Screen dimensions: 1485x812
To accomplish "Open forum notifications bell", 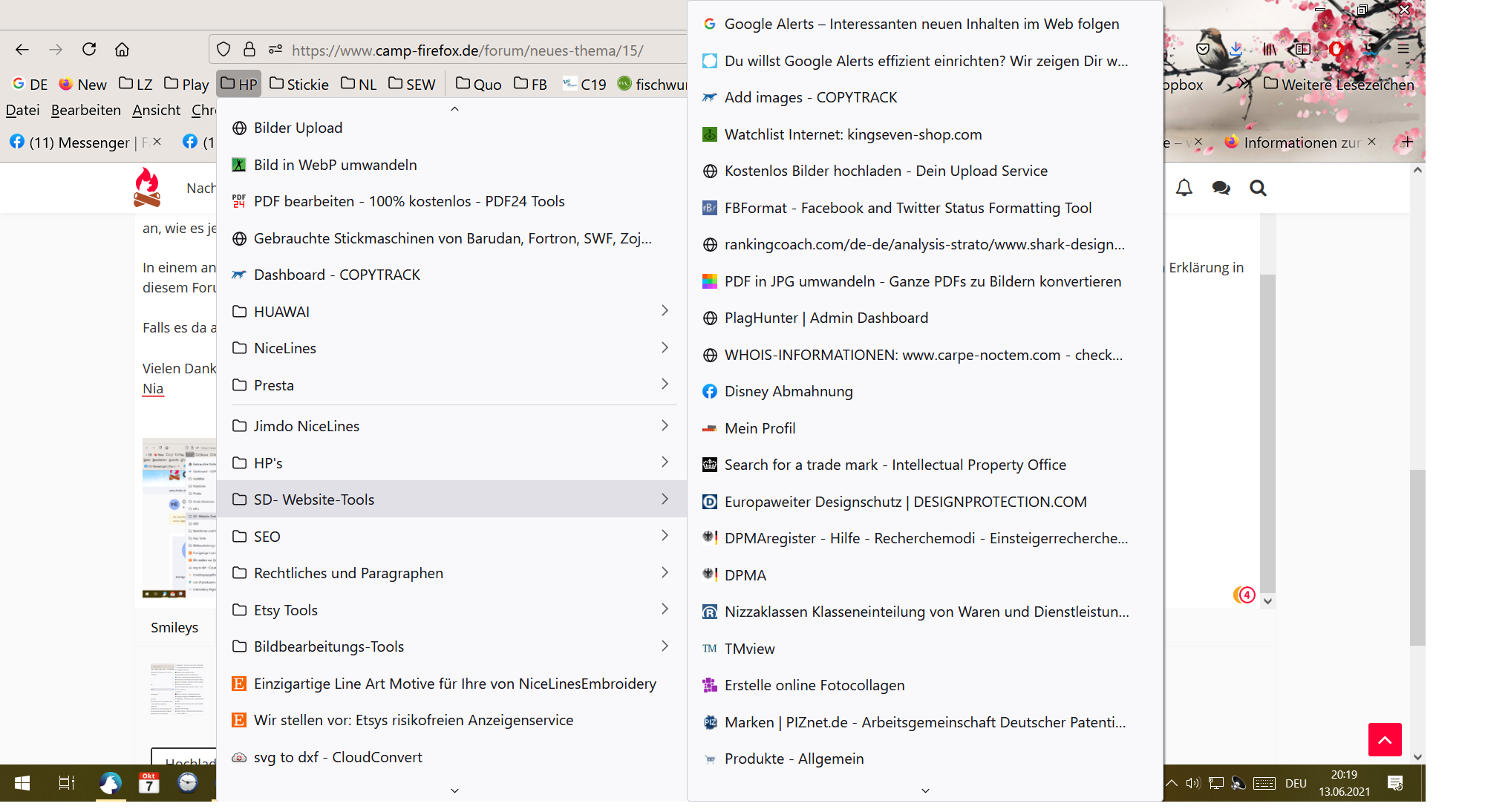I will 1184,188.
